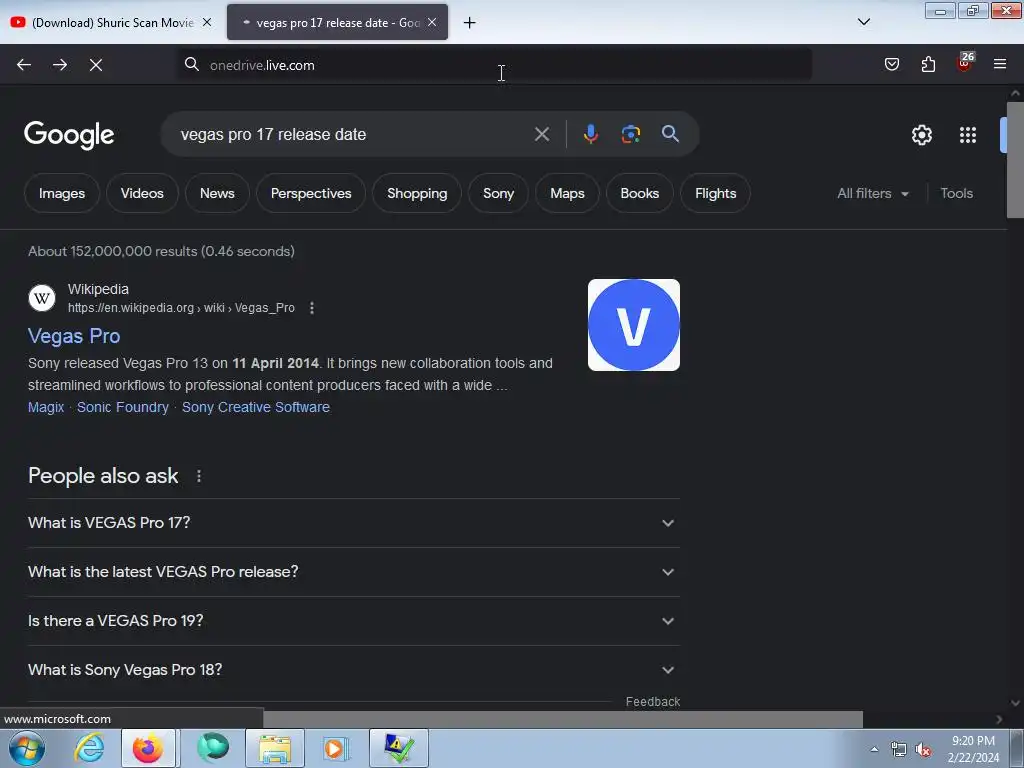Close the vegas pro 17 tab
Image resolution: width=1024 pixels, height=768 pixels.
coord(432,22)
